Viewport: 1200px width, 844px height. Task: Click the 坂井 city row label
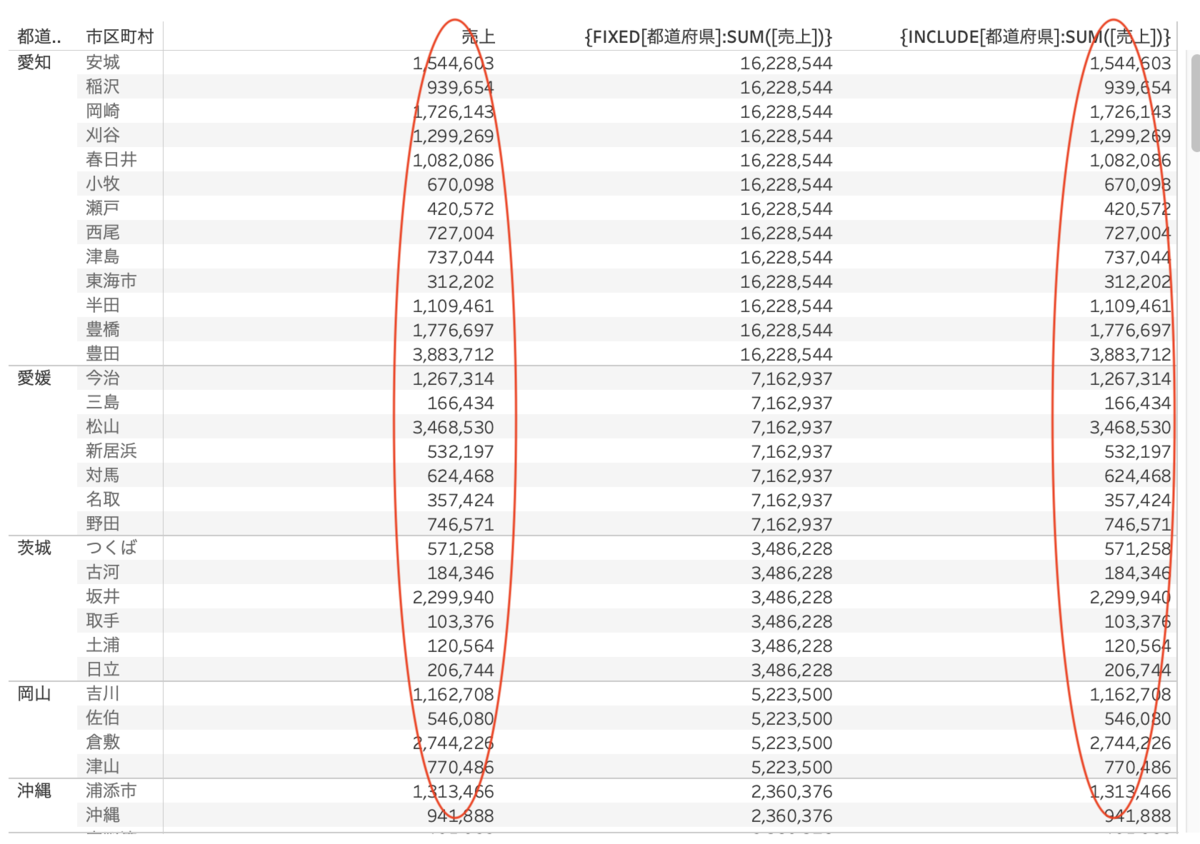coord(102,596)
